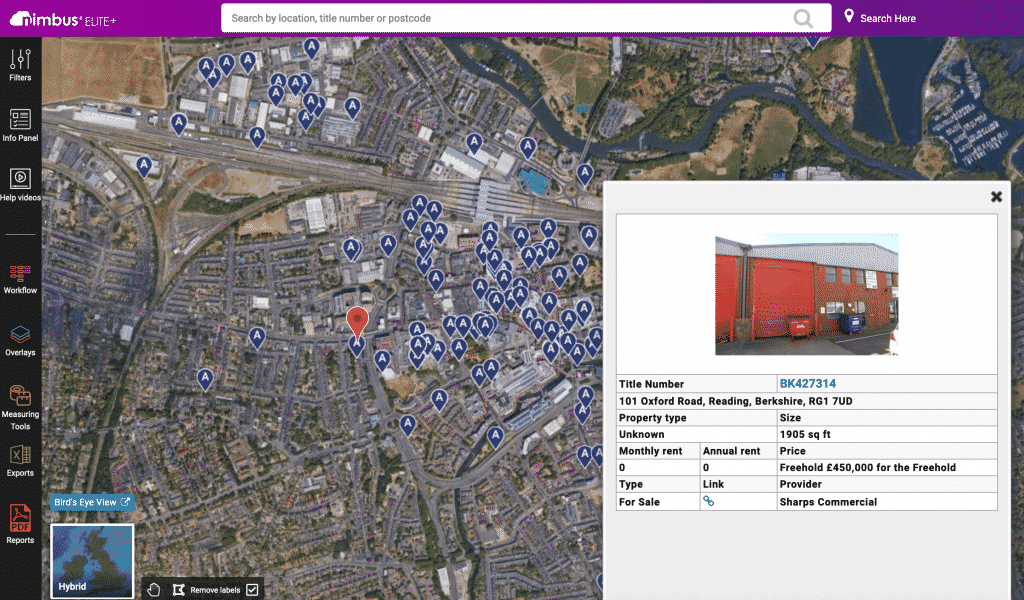Click the search magnifying glass
Image resolution: width=1024 pixels, height=600 pixels.
(803, 18)
